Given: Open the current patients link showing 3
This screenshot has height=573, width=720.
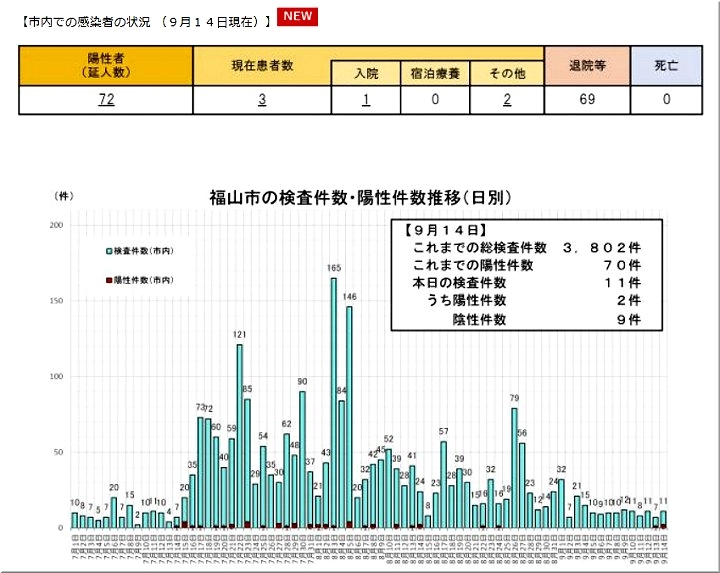Looking at the screenshot, I should 262,100.
